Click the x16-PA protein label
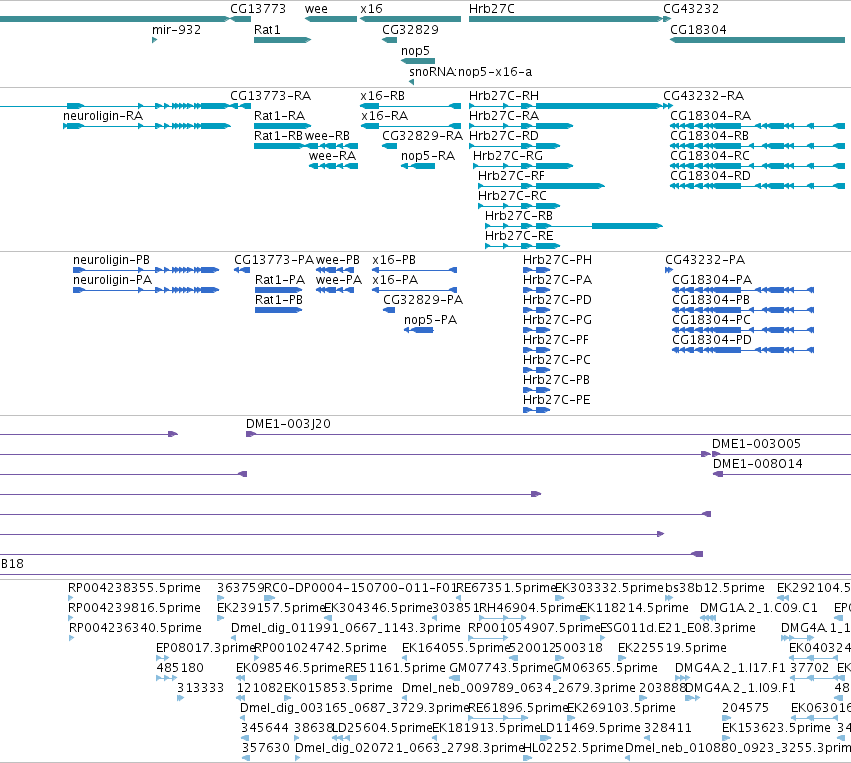851x763 pixels. (395, 281)
